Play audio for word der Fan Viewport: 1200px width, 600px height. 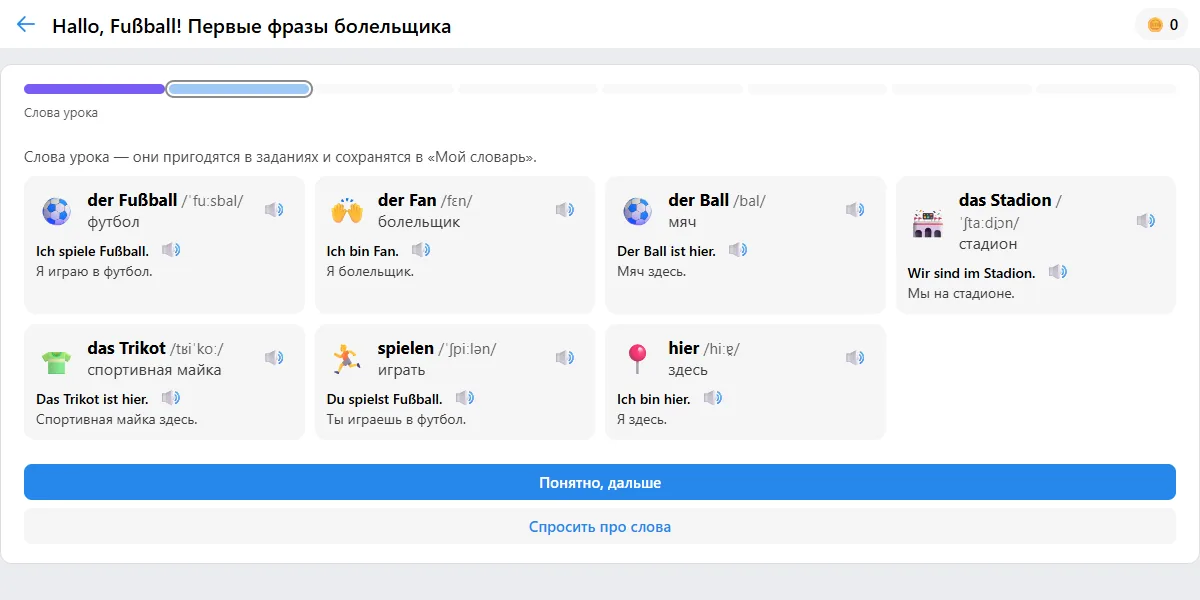(565, 210)
